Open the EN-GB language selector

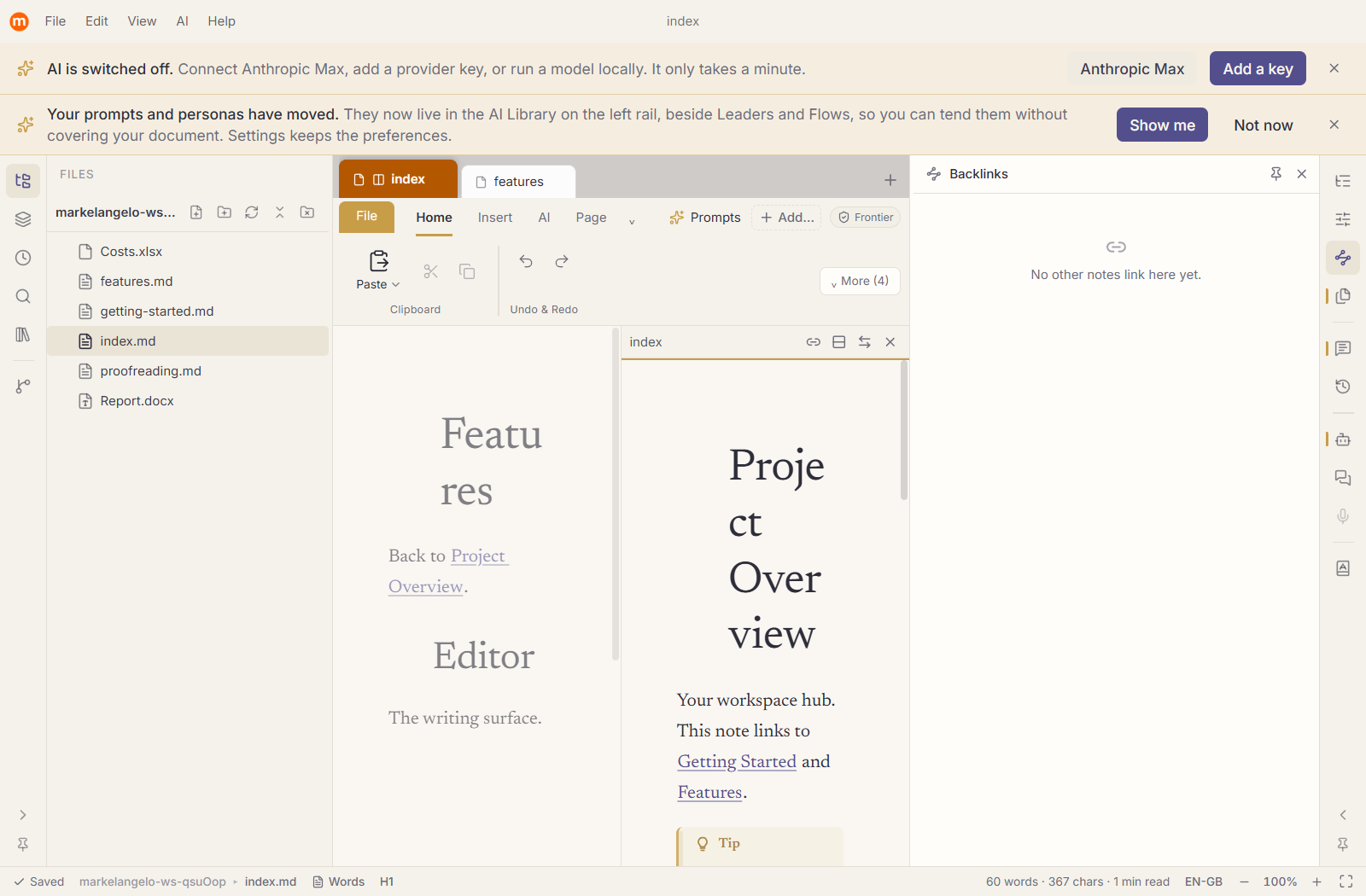(1204, 881)
